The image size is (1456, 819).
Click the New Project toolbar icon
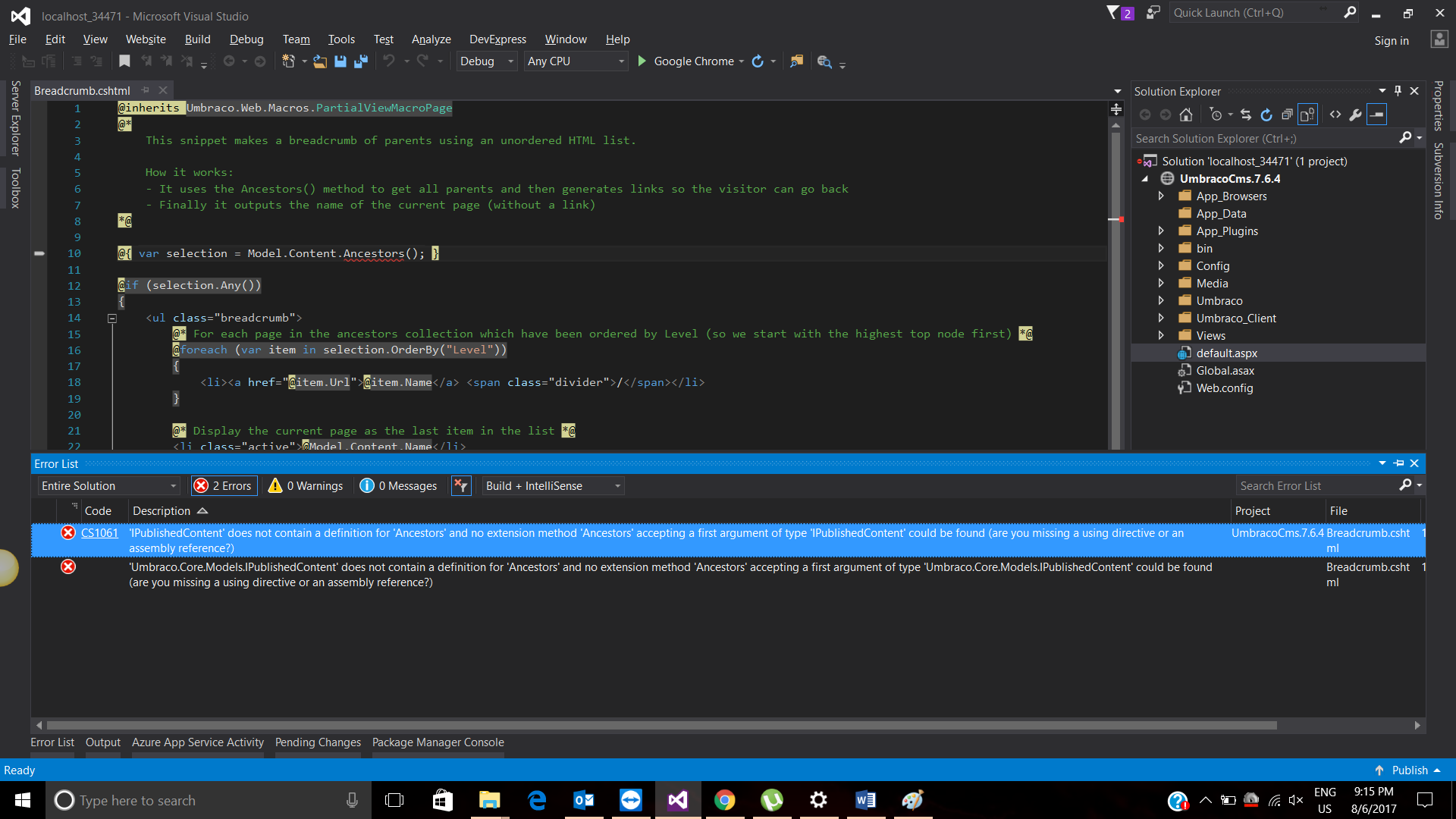288,61
